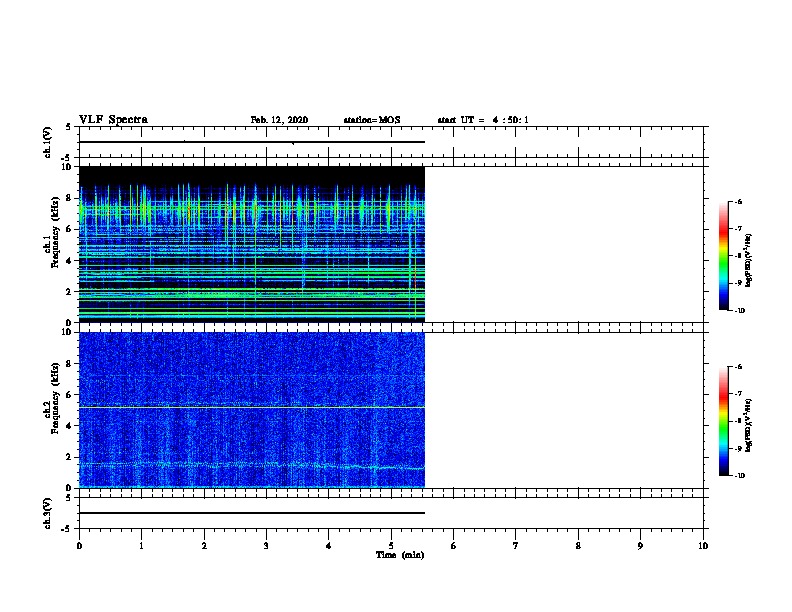
Task: Click the "-6" value on ch.1 color bar
Action: (x=738, y=202)
